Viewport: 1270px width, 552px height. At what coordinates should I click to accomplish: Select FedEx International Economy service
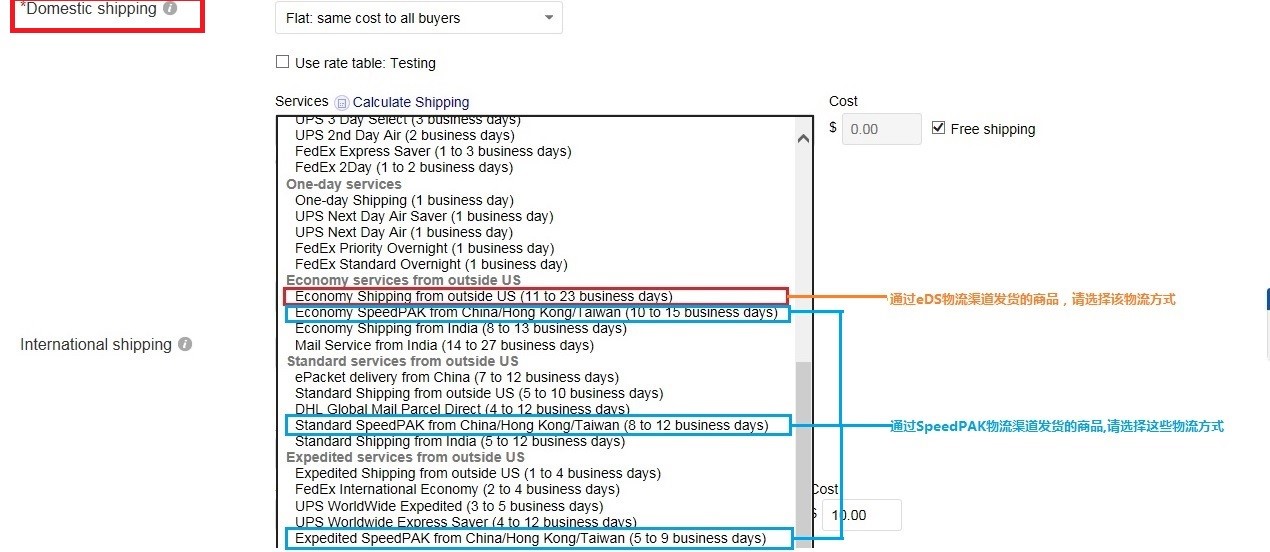pyautogui.click(x=457, y=489)
